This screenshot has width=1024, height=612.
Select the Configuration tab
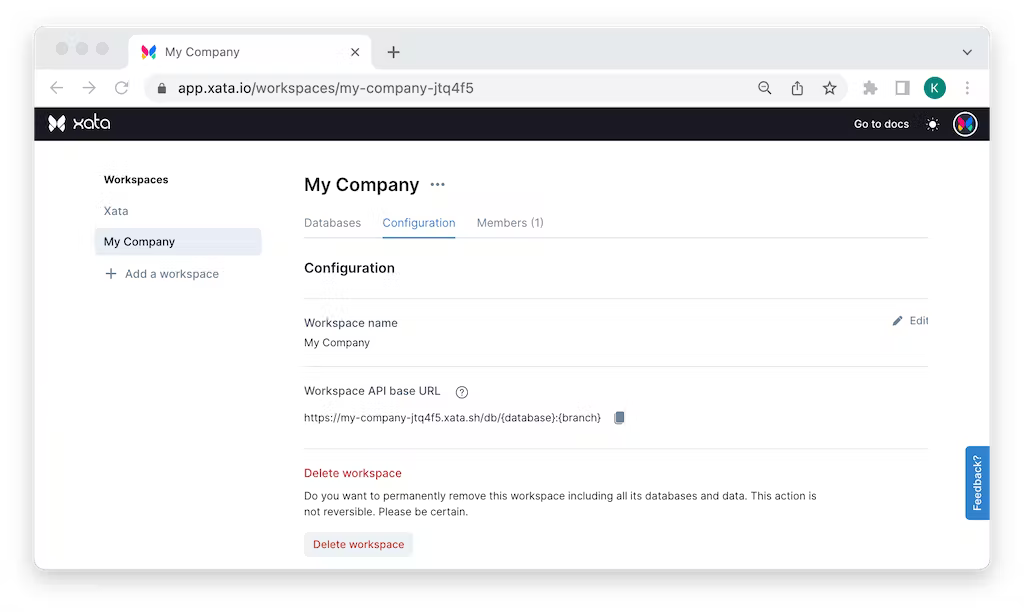[419, 223]
